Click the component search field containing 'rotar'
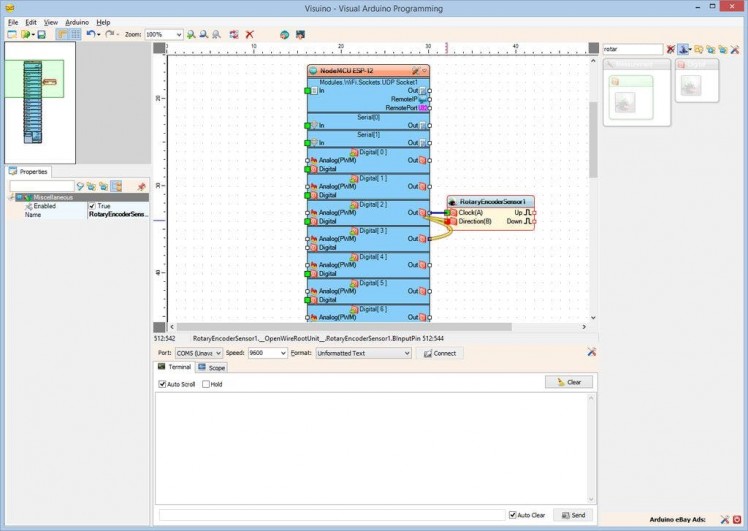The width and height of the screenshot is (748, 531). [632, 49]
